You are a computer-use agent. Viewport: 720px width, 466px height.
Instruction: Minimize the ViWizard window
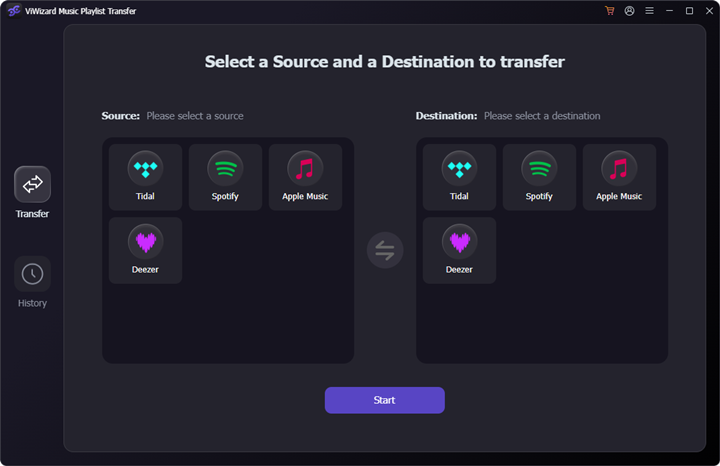[669, 11]
